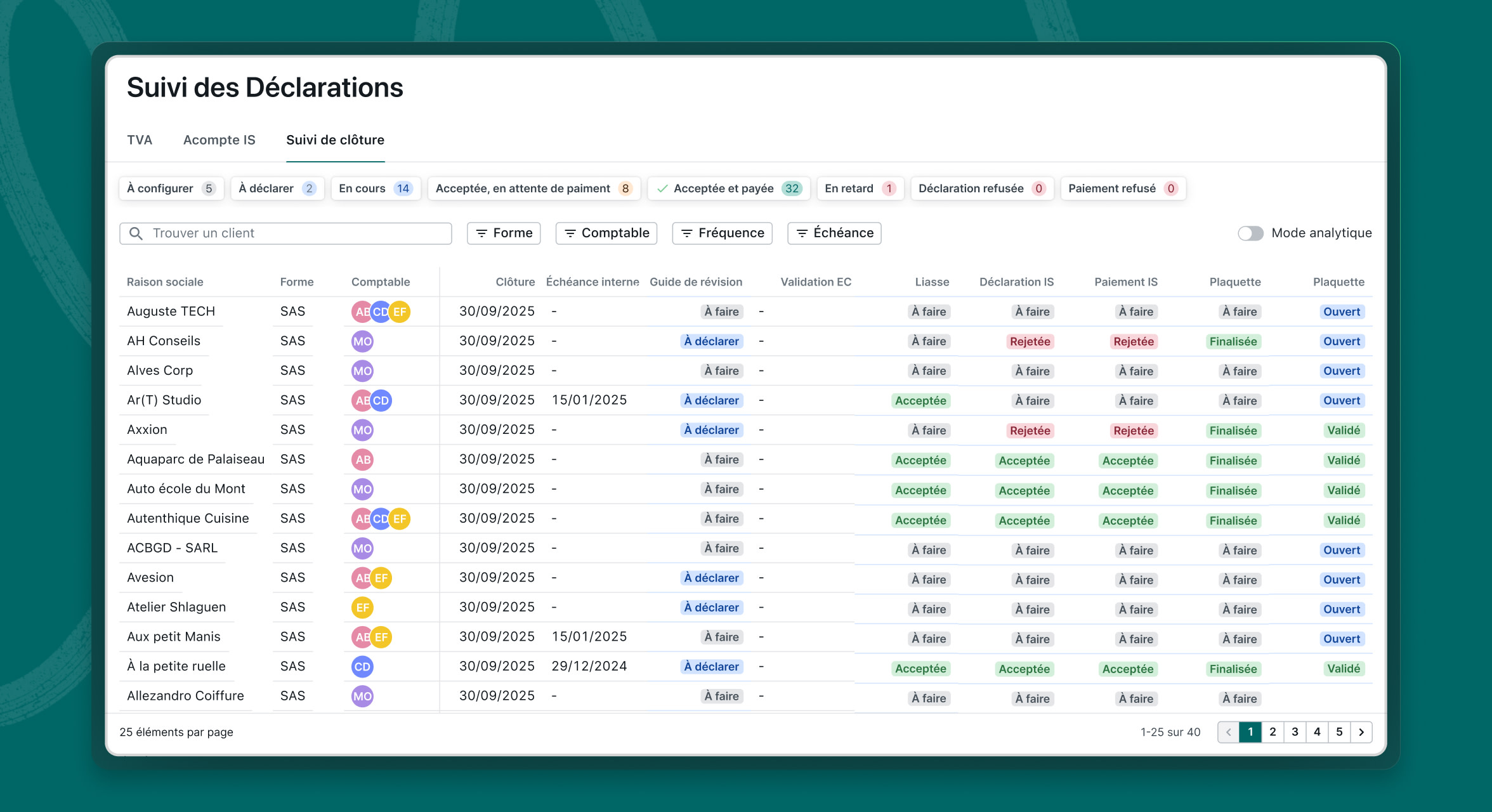
Task: Click the MO avatar for Auto école du Mont
Action: [362, 489]
